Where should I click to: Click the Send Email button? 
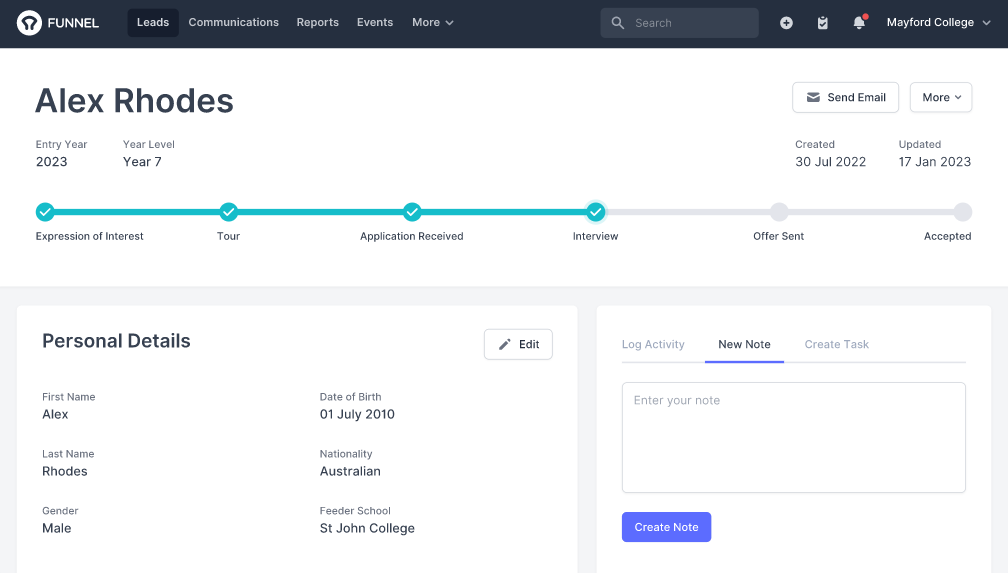point(845,97)
